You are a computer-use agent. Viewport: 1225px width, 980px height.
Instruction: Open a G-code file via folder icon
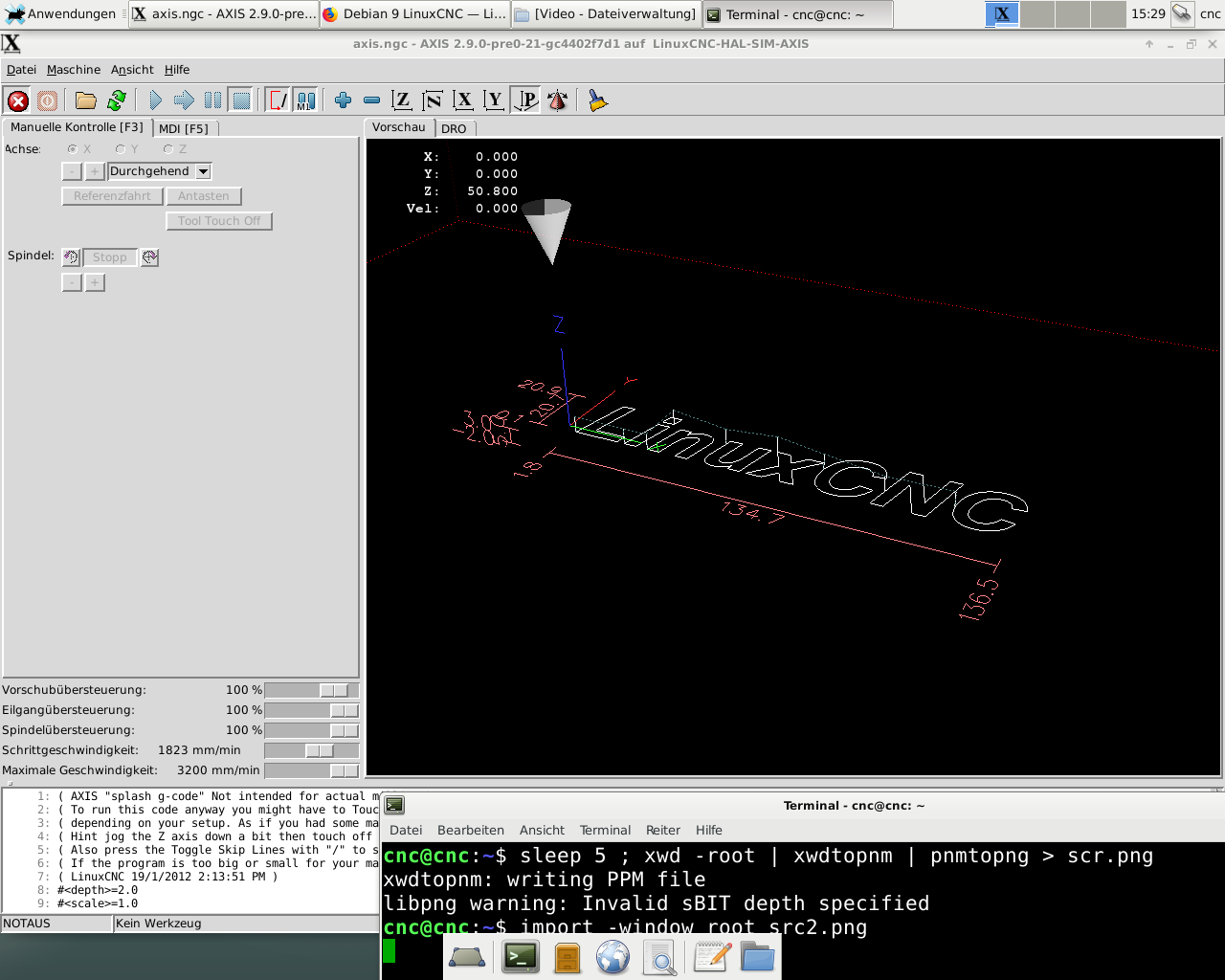coord(86,100)
